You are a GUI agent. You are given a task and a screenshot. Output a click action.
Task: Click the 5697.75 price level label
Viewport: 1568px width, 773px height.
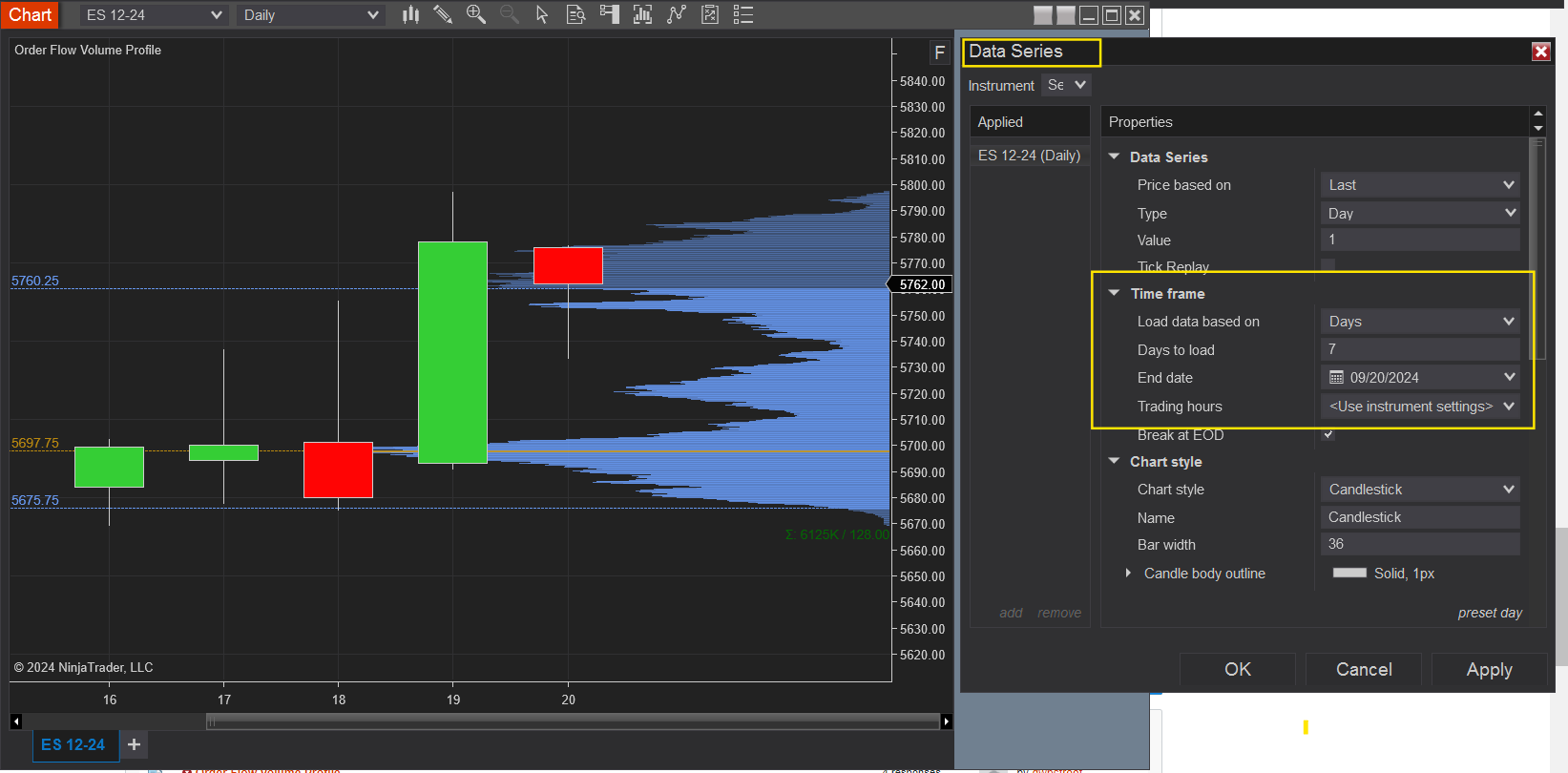coord(35,443)
